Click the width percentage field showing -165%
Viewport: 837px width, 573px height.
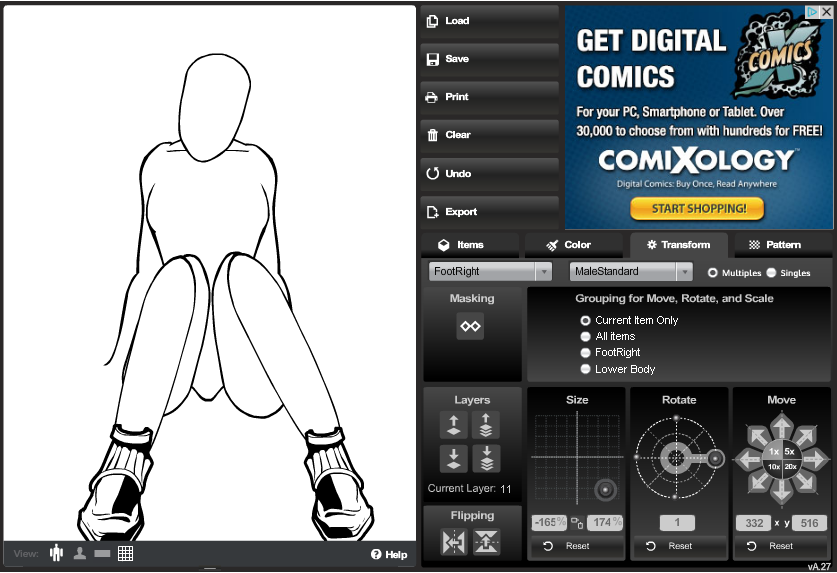(549, 522)
